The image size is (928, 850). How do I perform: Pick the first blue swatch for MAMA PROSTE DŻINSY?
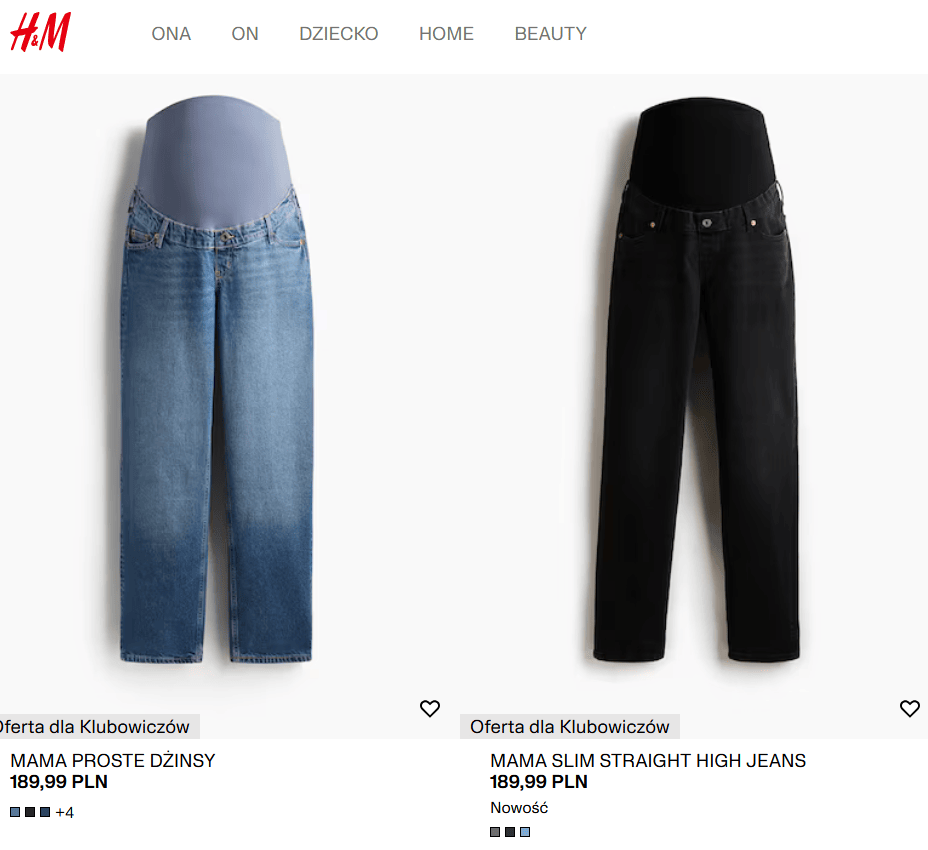[15, 812]
